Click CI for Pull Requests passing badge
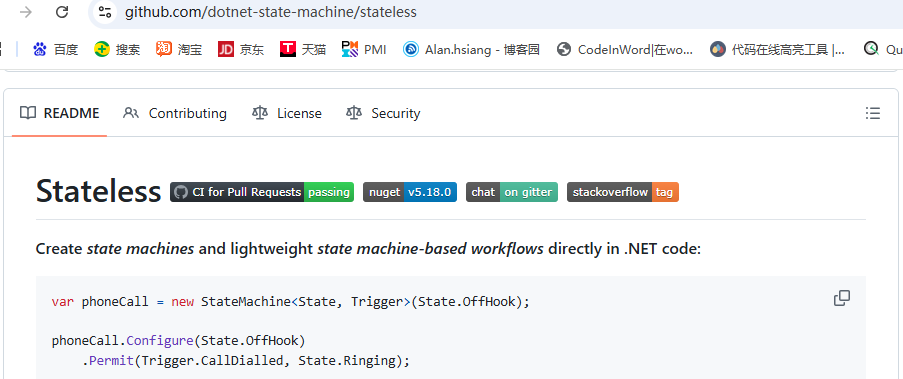This screenshot has width=903, height=379. tap(262, 192)
